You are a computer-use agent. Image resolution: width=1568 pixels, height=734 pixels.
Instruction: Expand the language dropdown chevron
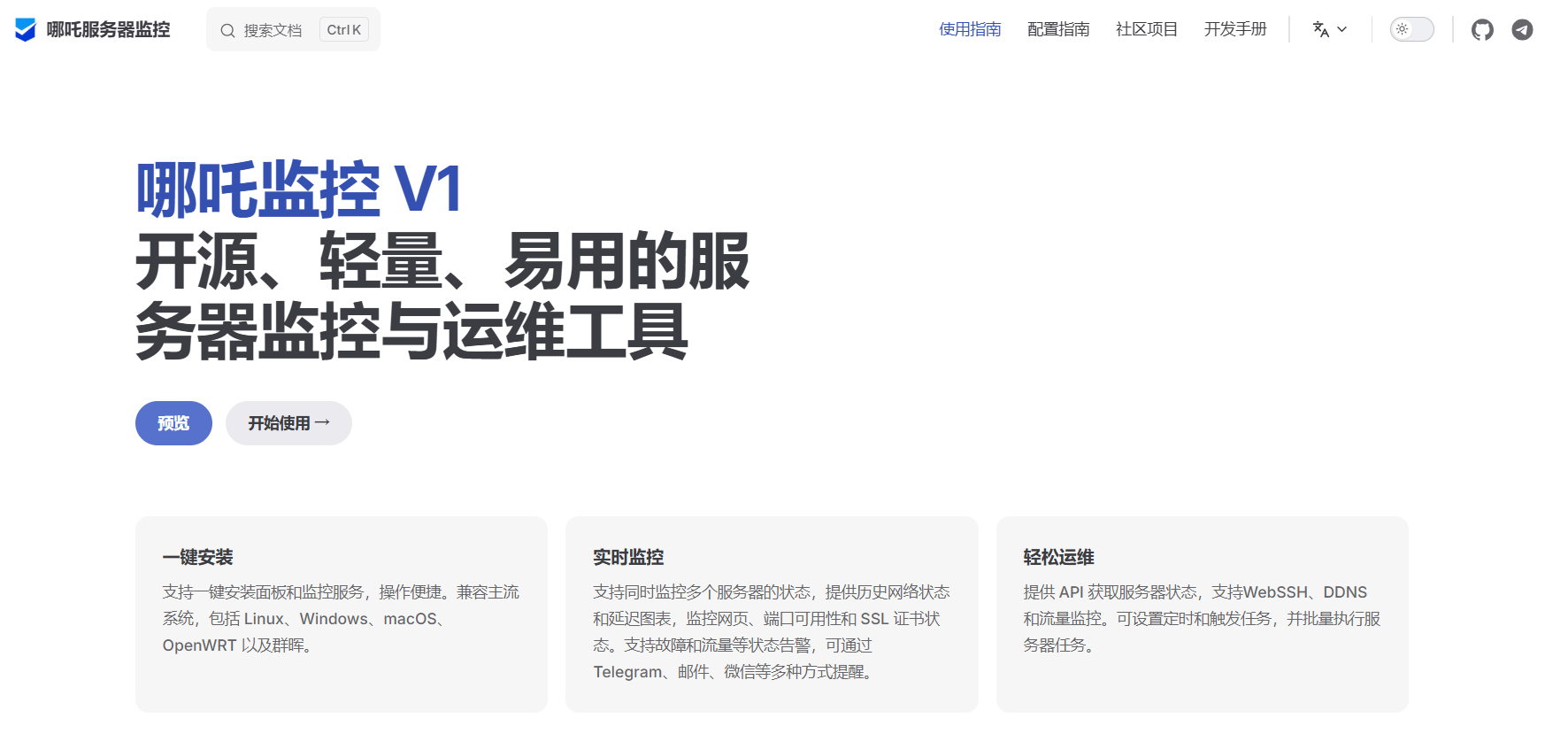(1342, 29)
